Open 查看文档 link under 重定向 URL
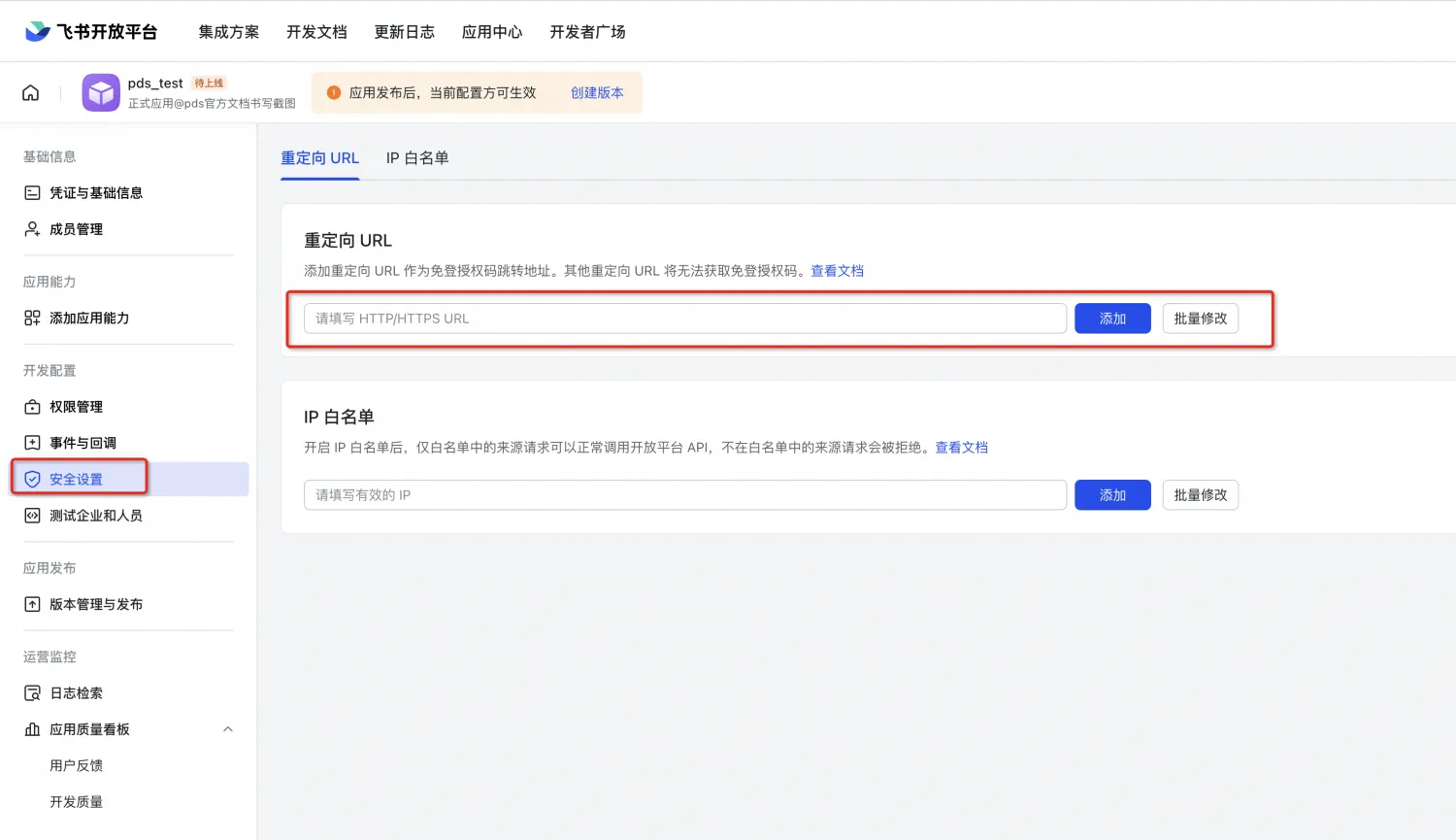The width and height of the screenshot is (1456, 840). (837, 271)
